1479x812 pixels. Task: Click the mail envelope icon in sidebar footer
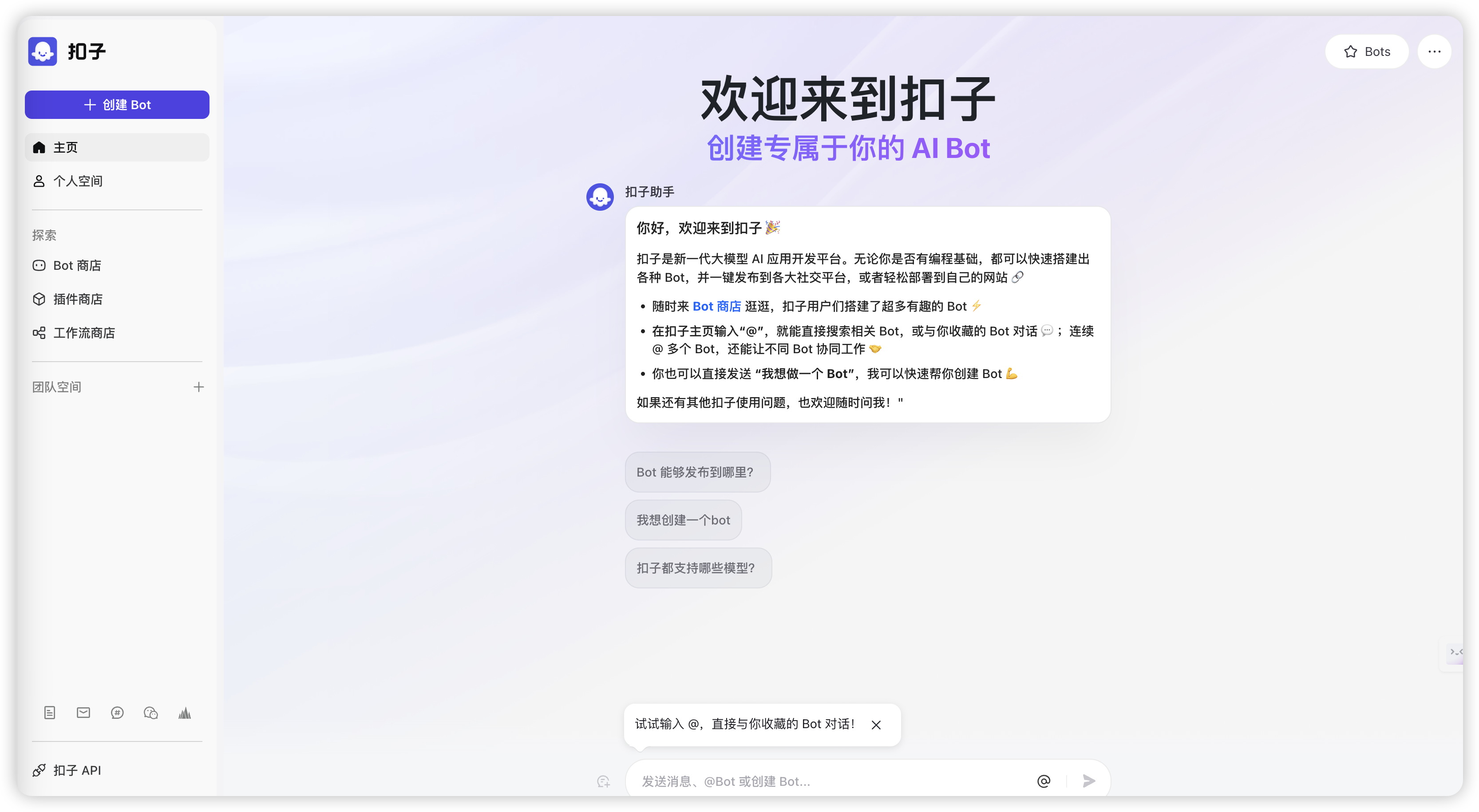tap(83, 713)
